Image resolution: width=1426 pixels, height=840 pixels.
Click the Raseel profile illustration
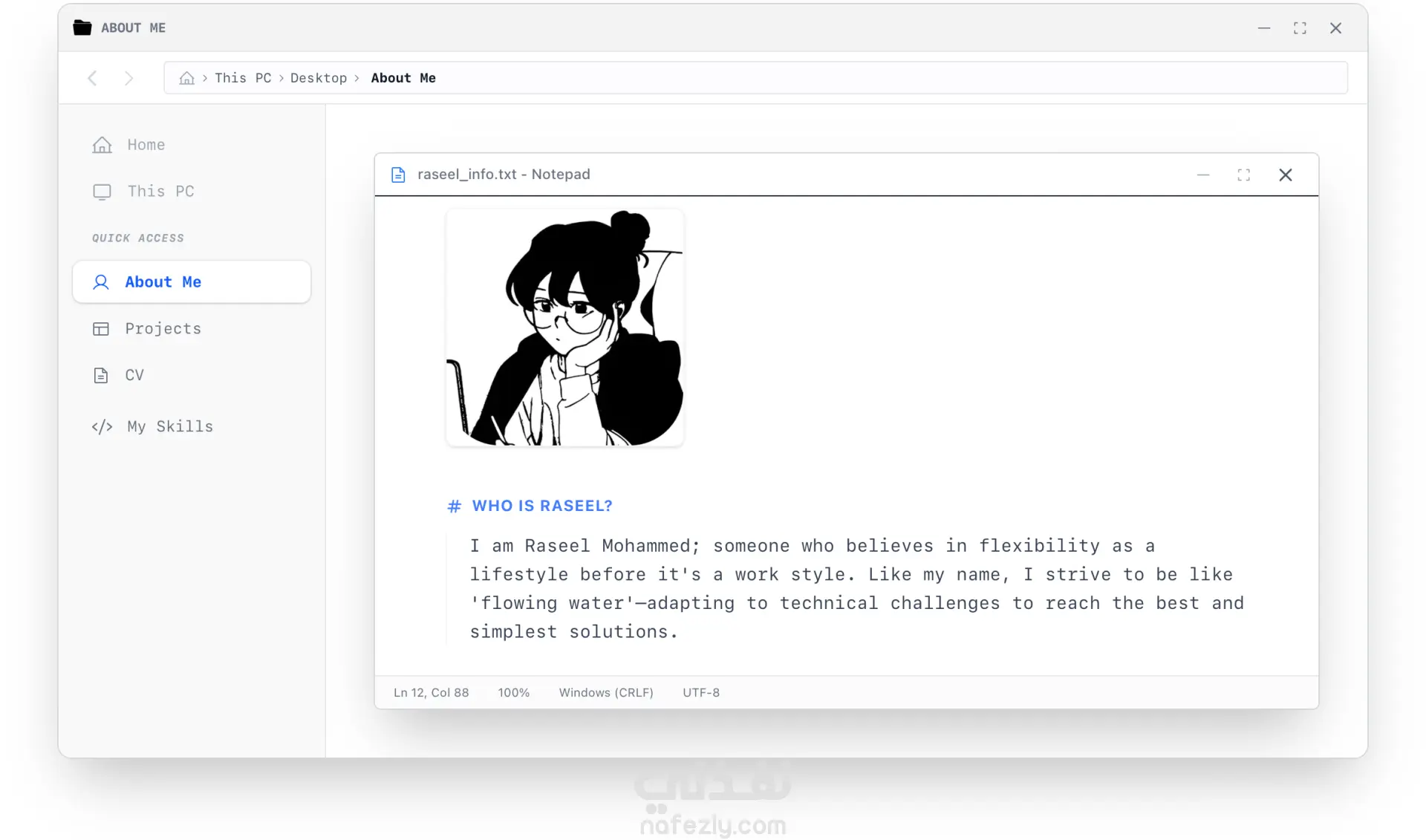tap(564, 328)
